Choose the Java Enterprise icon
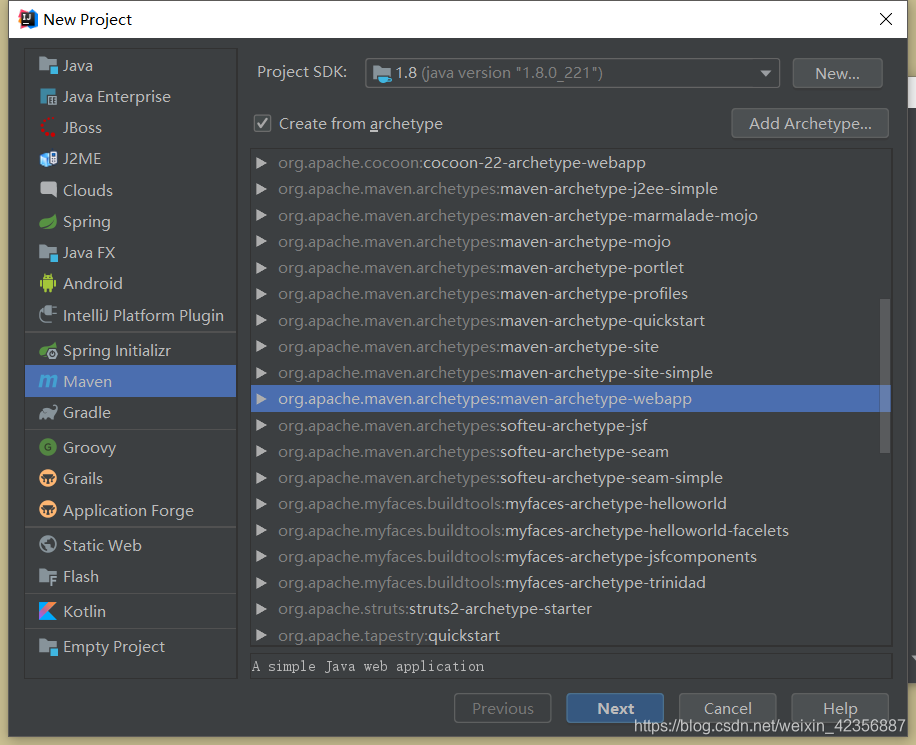Viewport: 916px width, 745px height. coord(48,96)
